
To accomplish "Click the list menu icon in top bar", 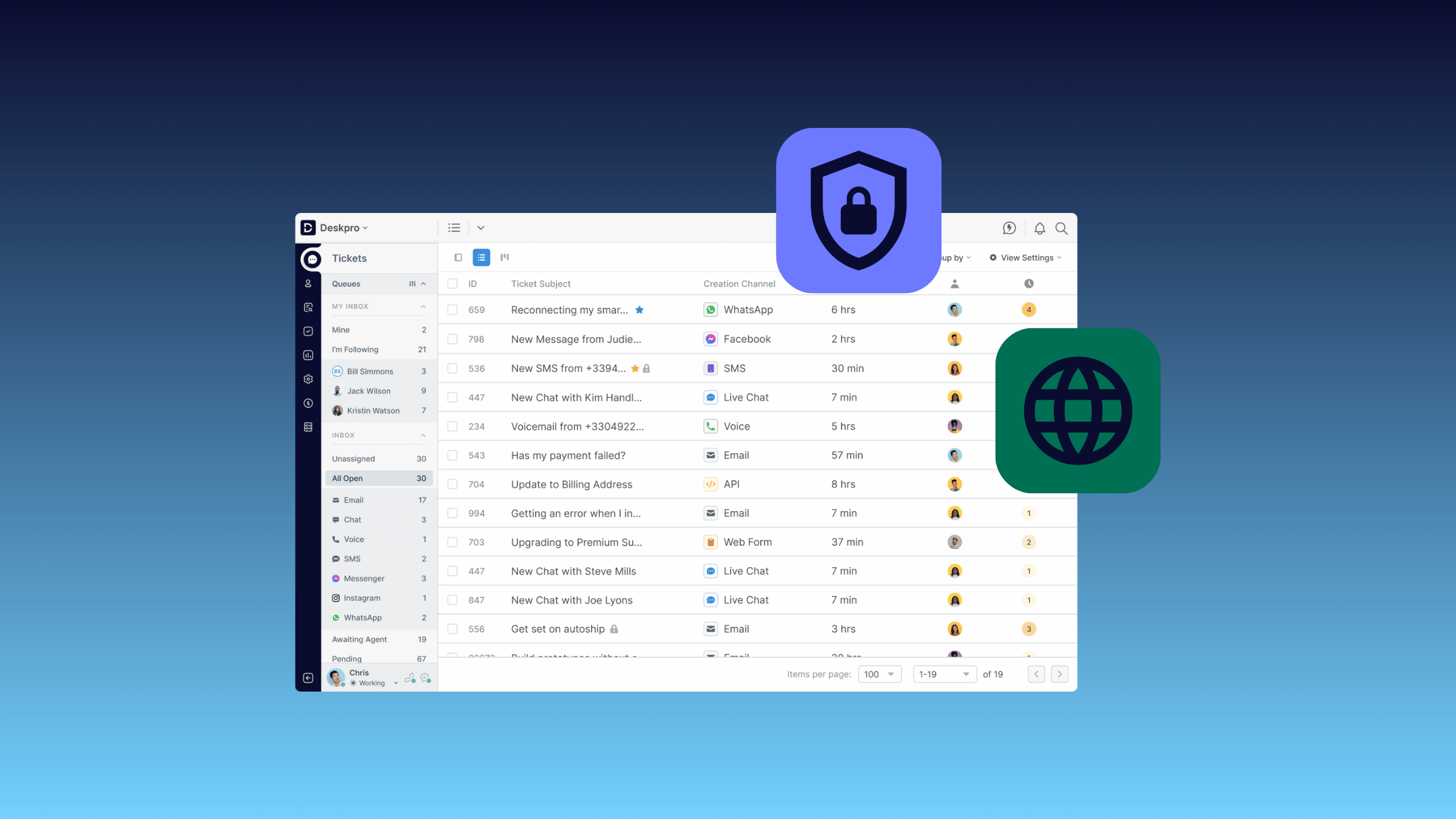I will (x=454, y=227).
